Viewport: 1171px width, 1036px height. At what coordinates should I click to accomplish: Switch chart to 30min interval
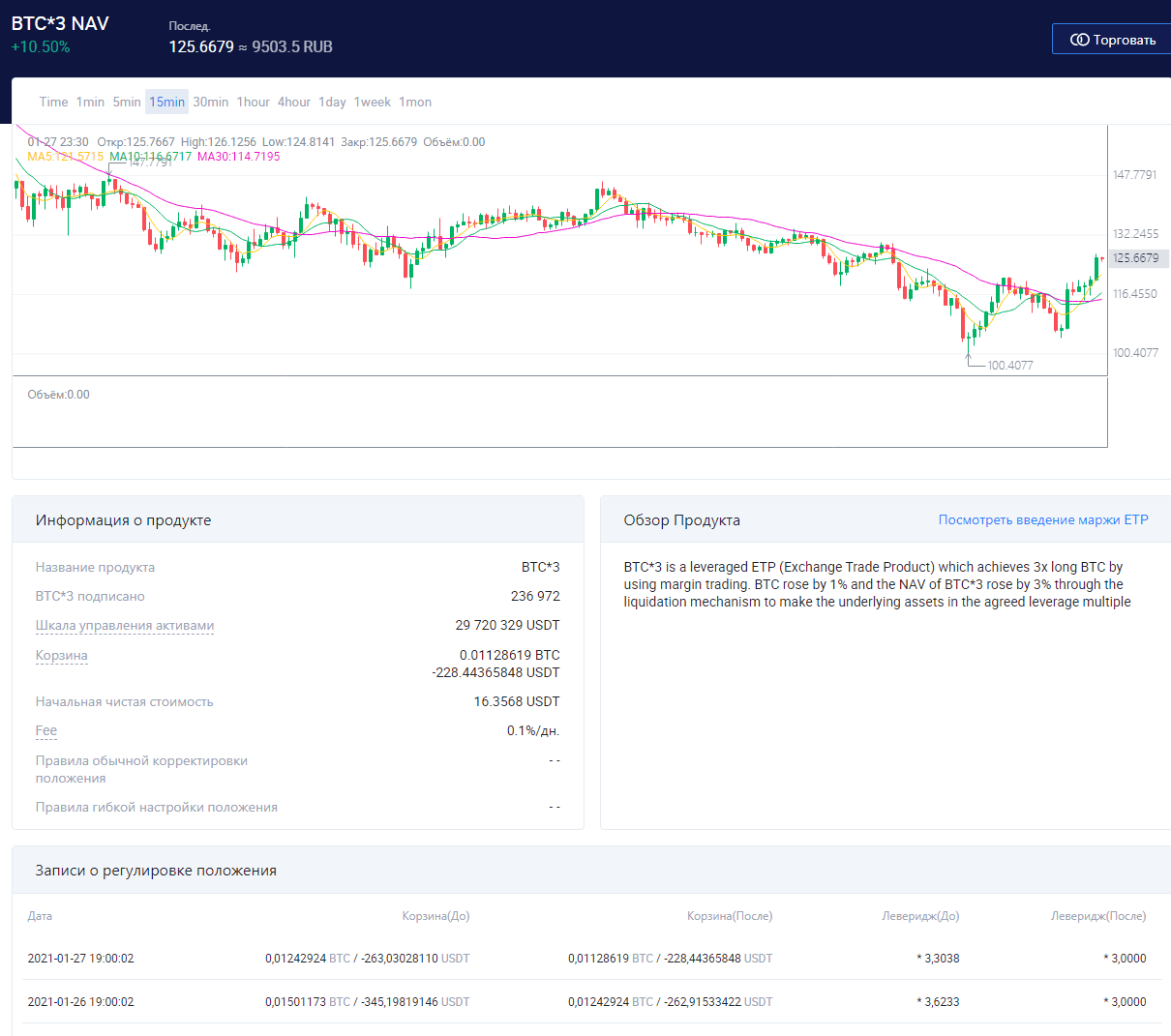tap(210, 103)
